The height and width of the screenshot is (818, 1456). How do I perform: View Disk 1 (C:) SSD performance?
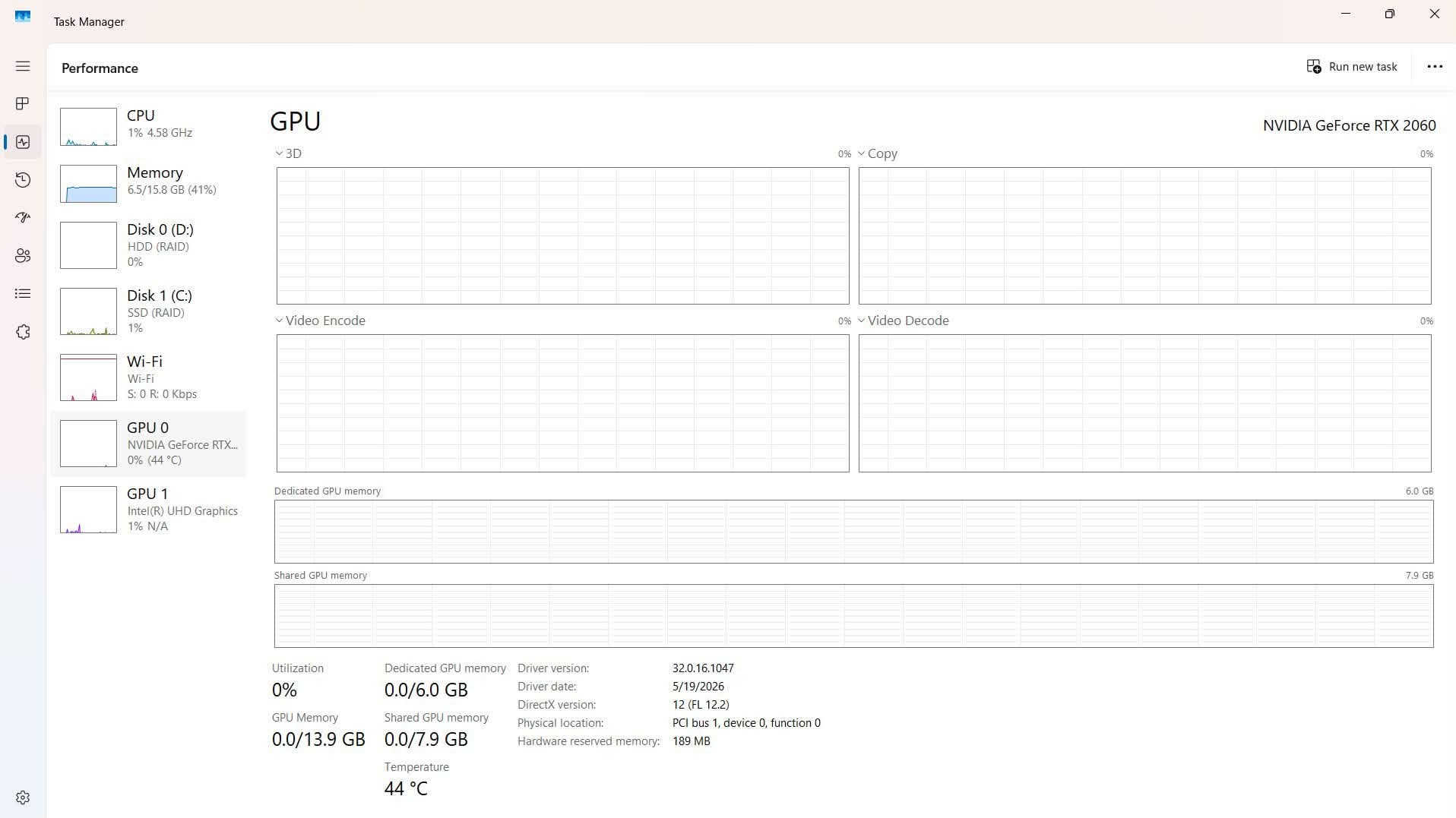[149, 311]
